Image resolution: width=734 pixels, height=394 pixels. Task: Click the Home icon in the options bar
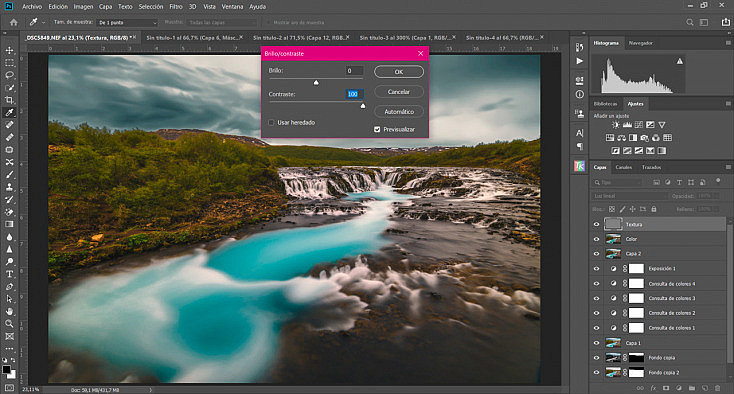pyautogui.click(x=14, y=22)
